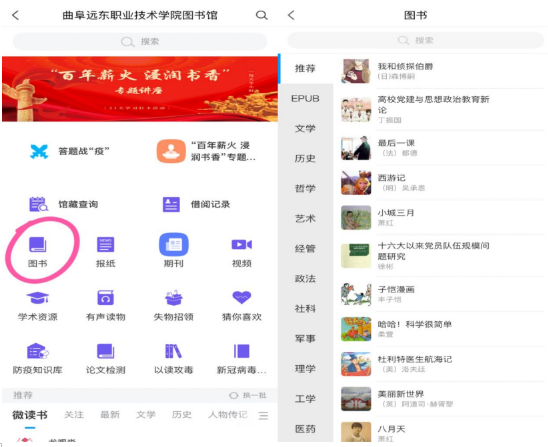548x447 pixels.
Task: Open 学术资源 graduation cap icon
Action: (x=37, y=298)
